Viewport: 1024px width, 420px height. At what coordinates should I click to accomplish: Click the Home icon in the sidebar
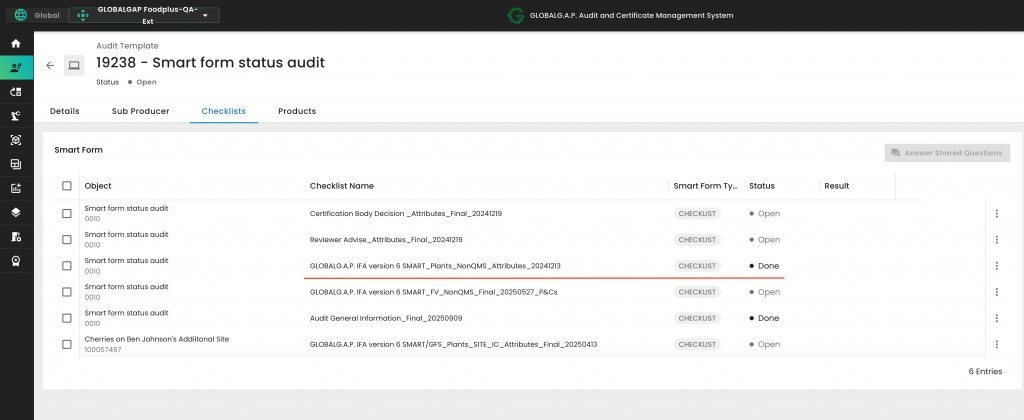[15, 44]
